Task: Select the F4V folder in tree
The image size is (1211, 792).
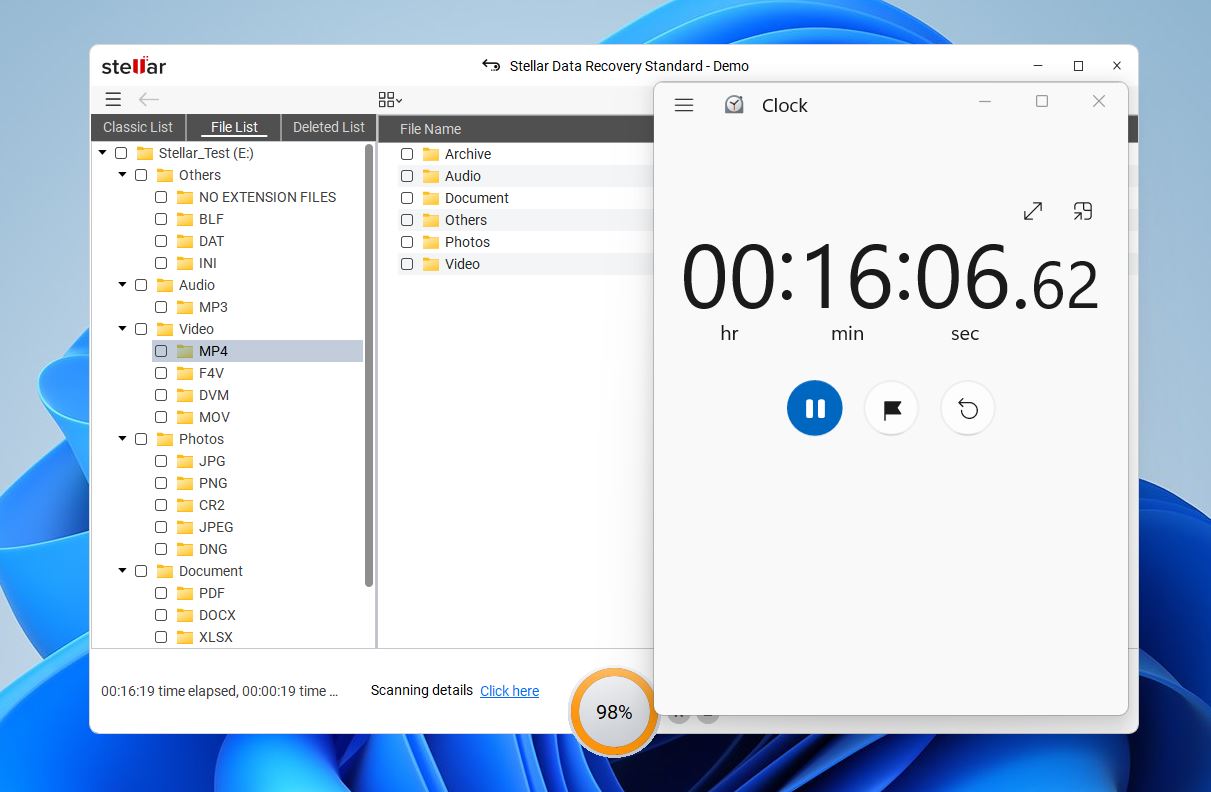Action: (x=211, y=373)
